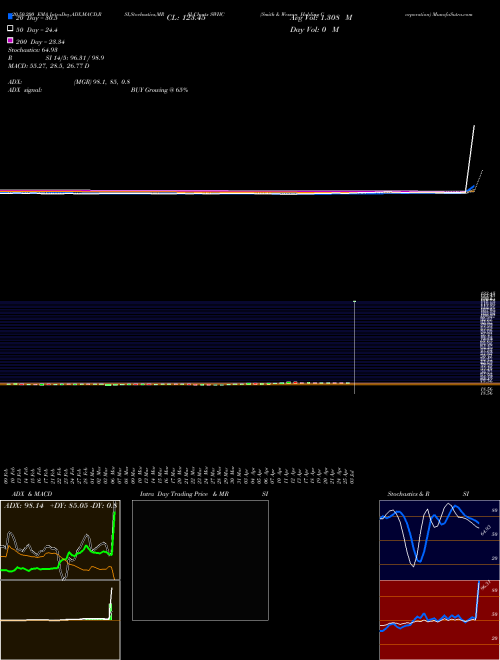The width and height of the screenshot is (500, 660).
Task: Click the 'Day Vol: 0 M' label
Action: pos(314,29)
